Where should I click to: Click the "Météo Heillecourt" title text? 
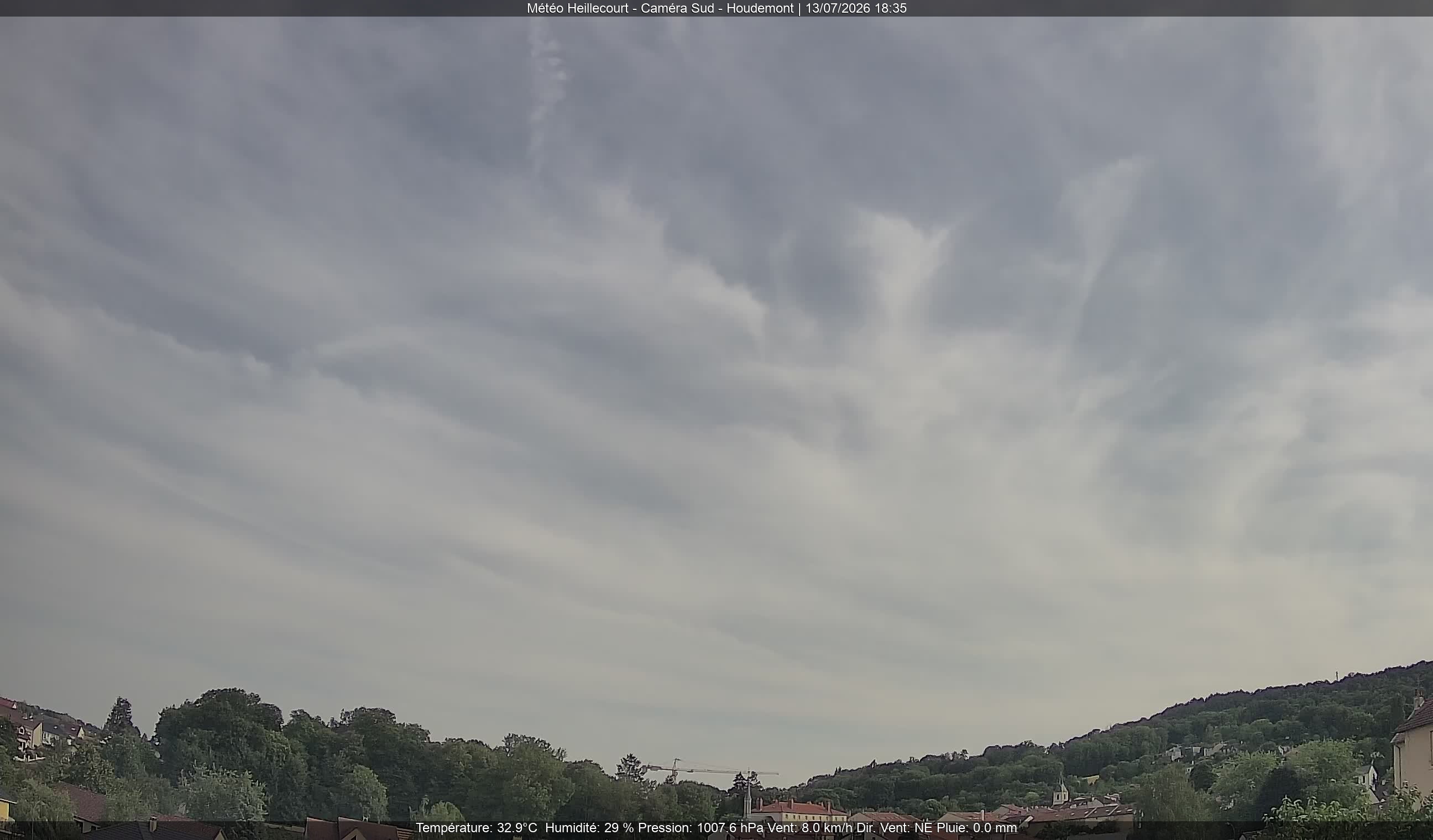click(x=577, y=8)
